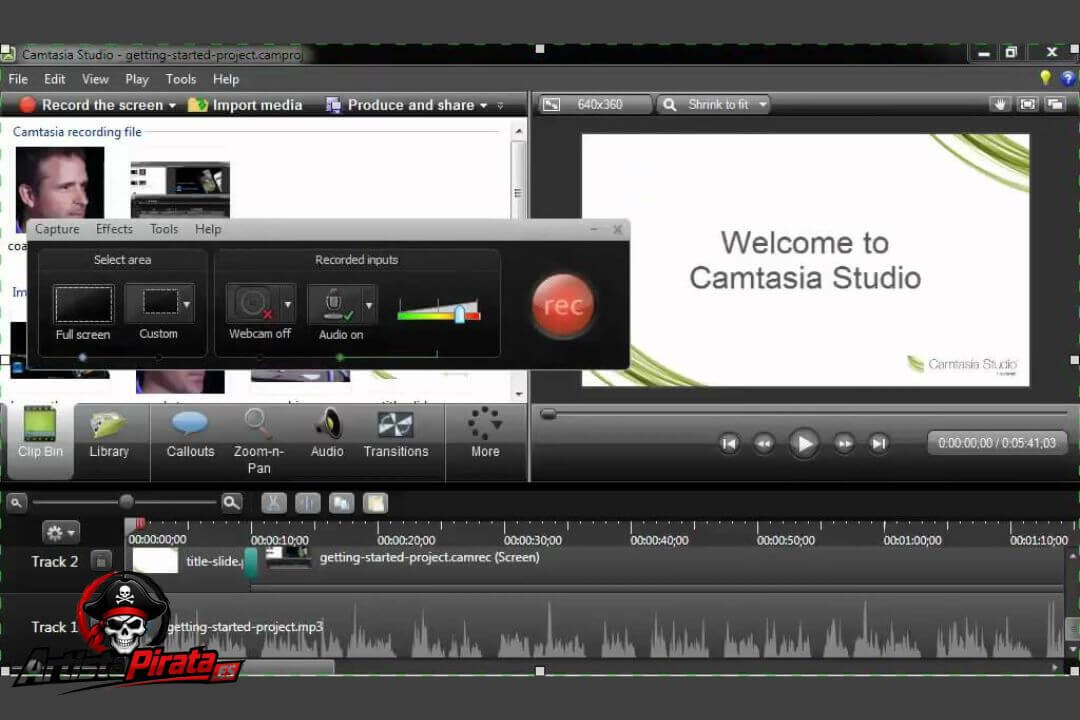The image size is (1080, 720).
Task: Click the Copy tool icon on timeline
Action: tap(342, 504)
